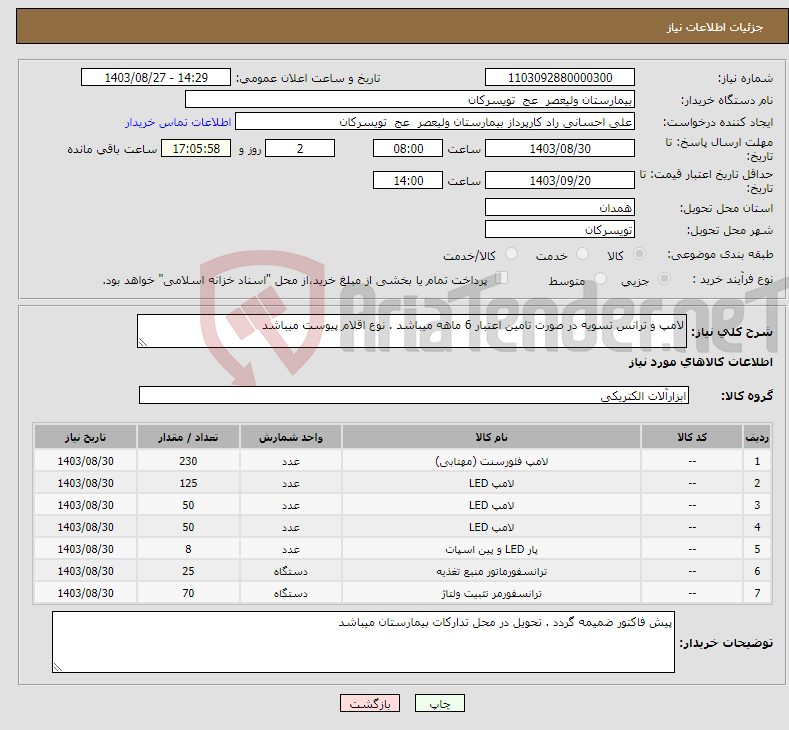
Task: Click the price validity time 14:00 field
Action: (x=408, y=180)
